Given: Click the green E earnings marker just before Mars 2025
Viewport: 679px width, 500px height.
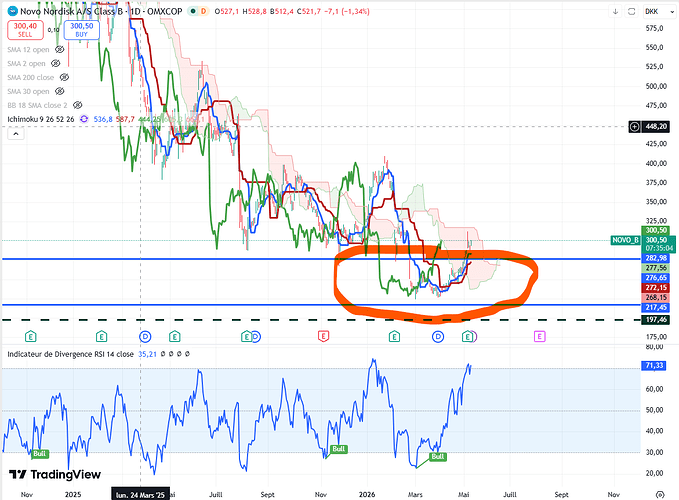Looking at the screenshot, I should coord(101,336).
